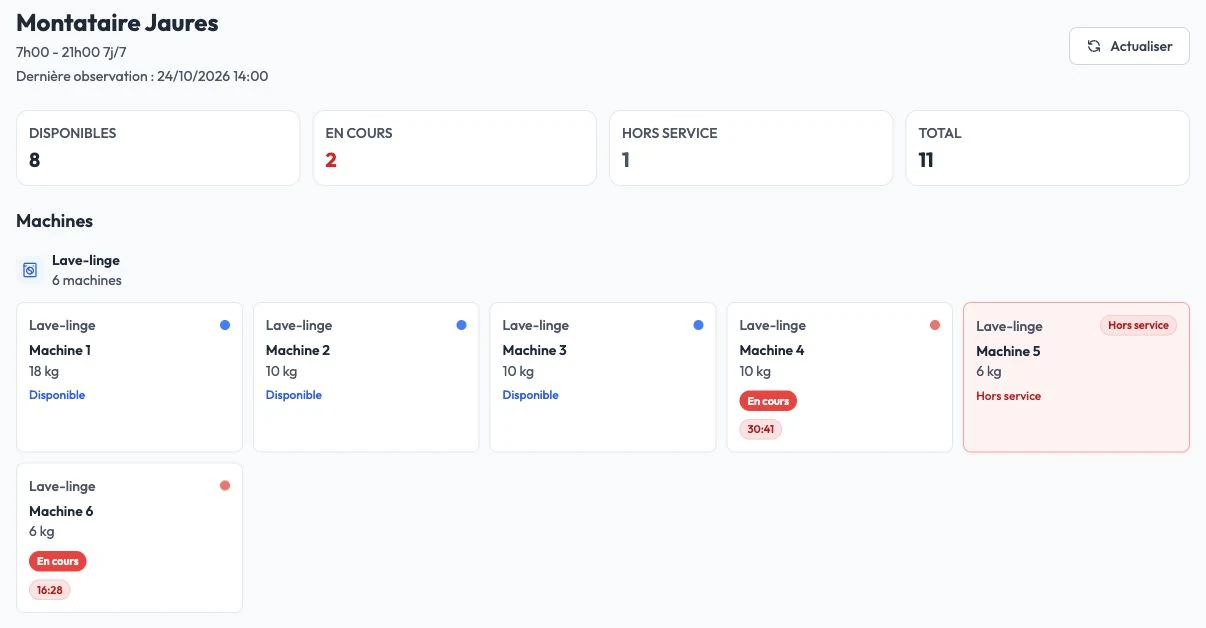Click the blue status dot on Machine 3
1206x628 pixels.
click(698, 325)
